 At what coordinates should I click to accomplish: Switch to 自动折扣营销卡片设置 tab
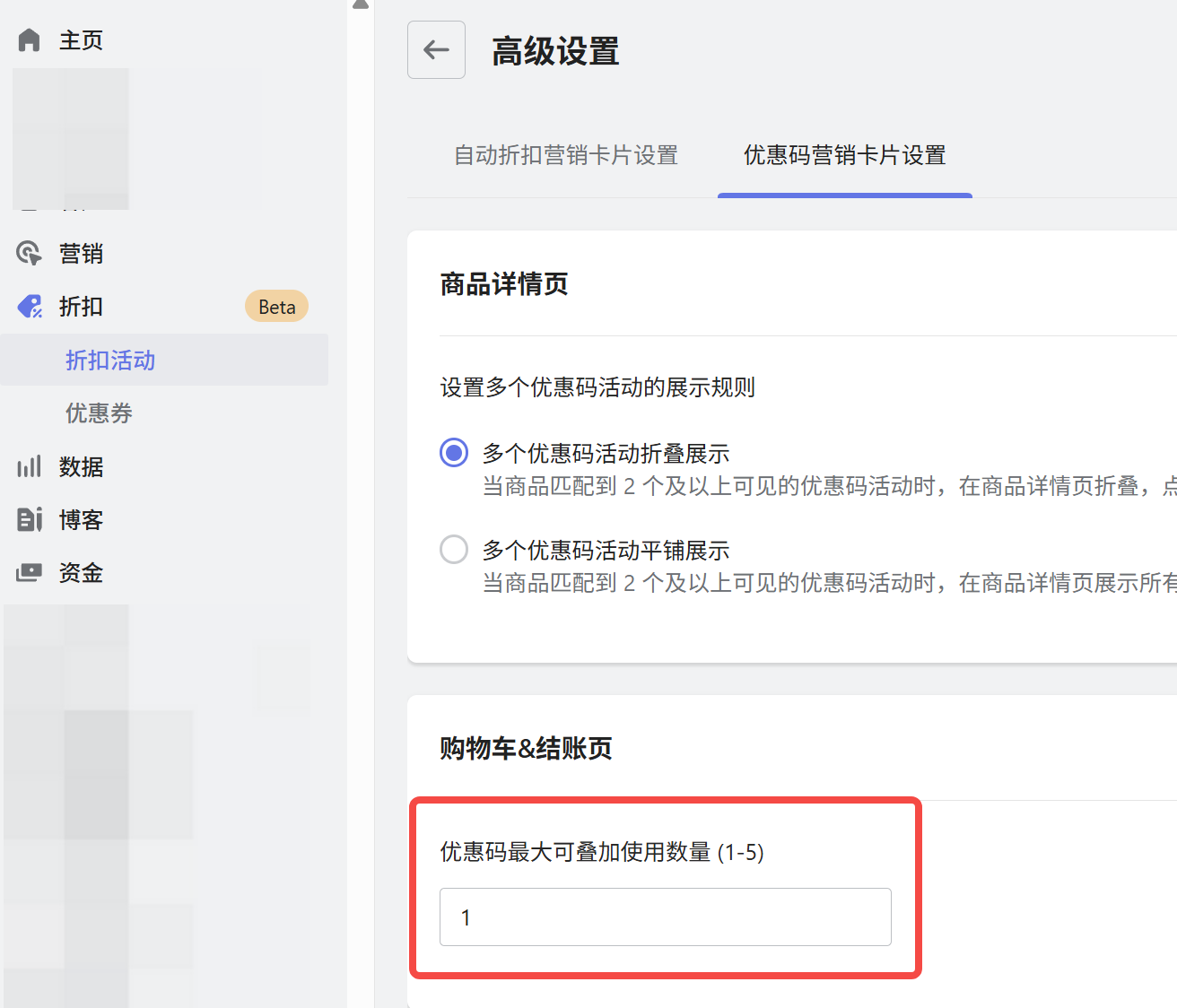point(565,155)
